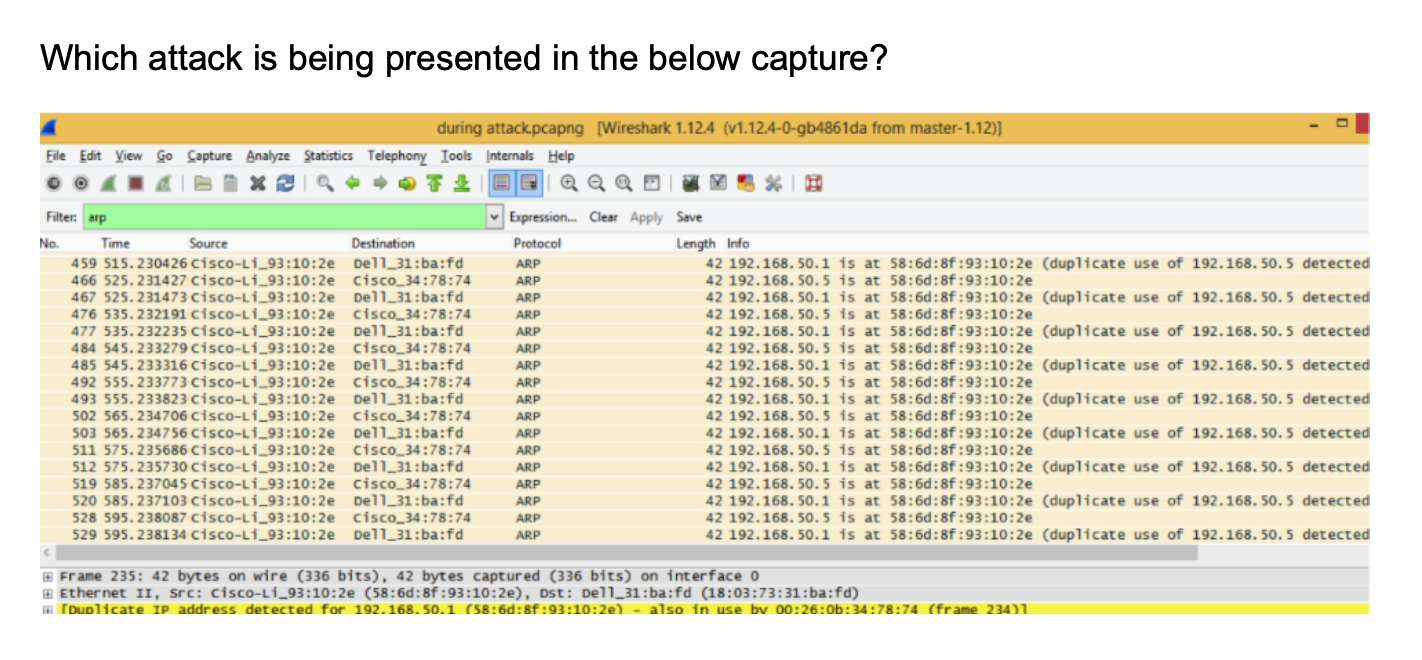Open the Help menu
The height and width of the screenshot is (660, 1422).
coord(562,156)
